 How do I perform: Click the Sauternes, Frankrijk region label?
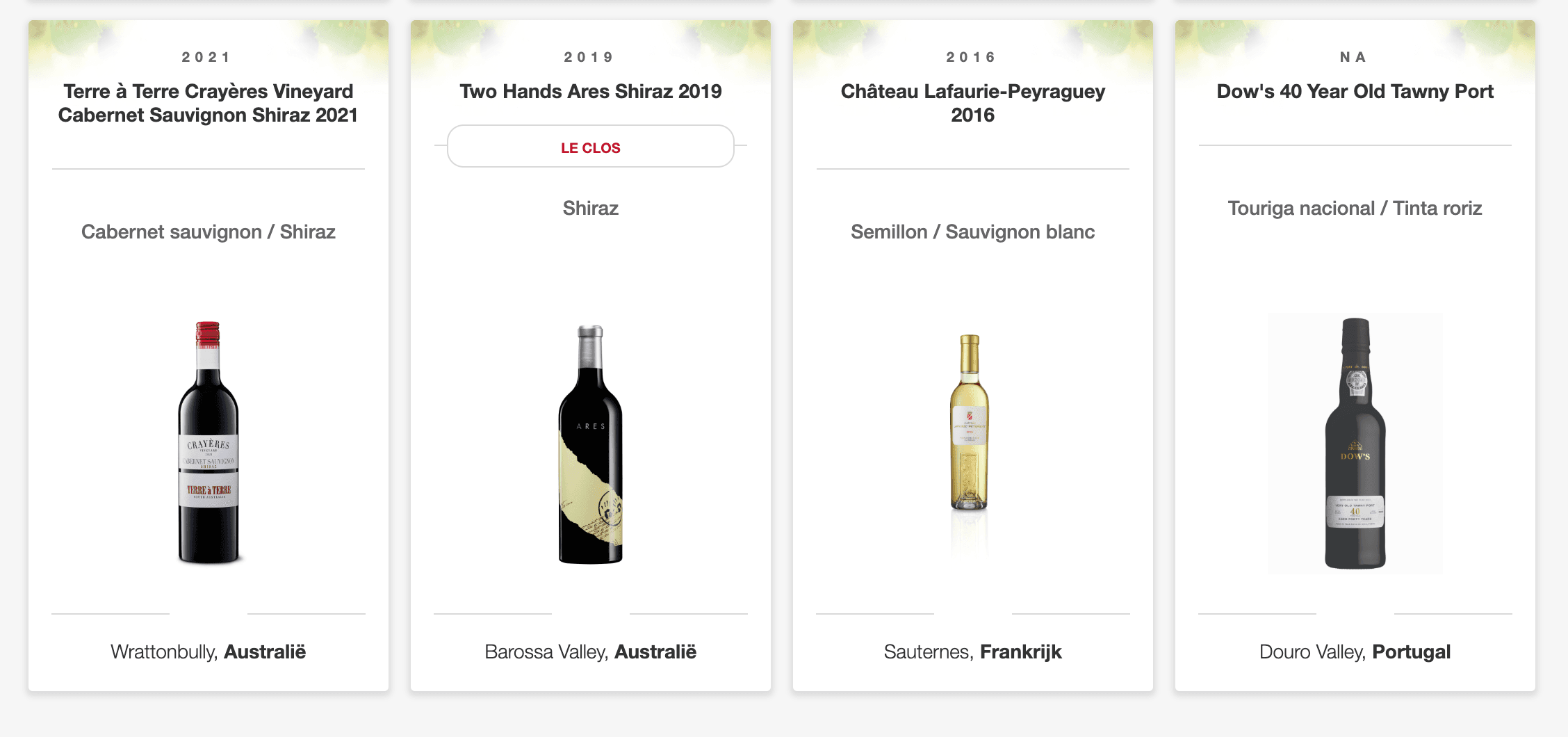point(972,651)
